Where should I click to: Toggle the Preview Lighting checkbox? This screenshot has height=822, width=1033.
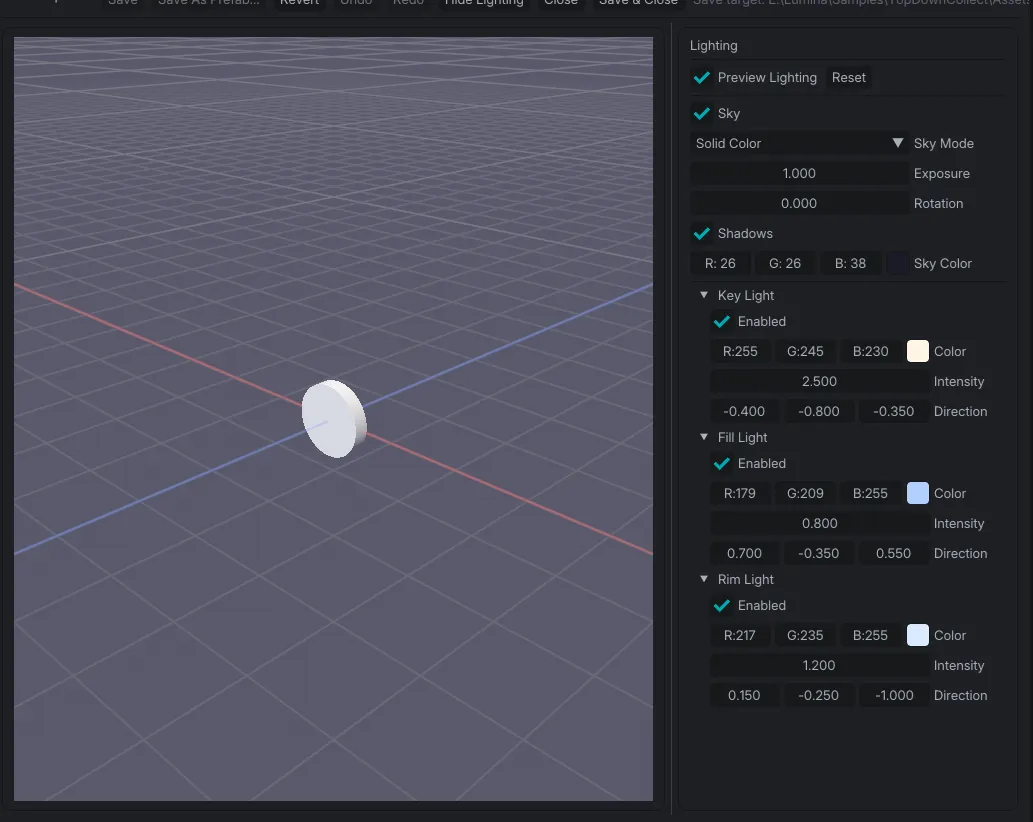coord(702,78)
